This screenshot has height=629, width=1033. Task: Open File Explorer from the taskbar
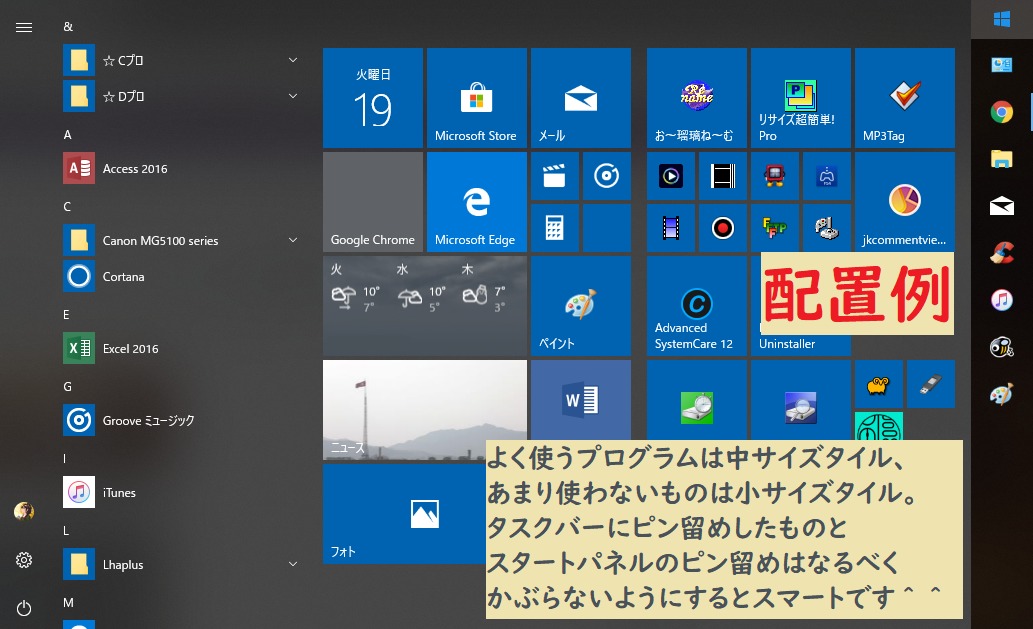pyautogui.click(x=1001, y=159)
